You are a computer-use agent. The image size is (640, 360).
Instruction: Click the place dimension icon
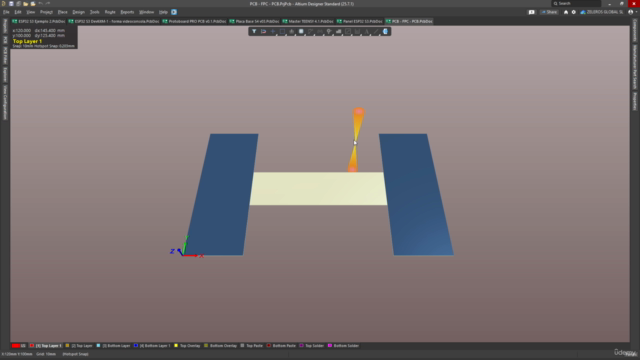point(357,31)
